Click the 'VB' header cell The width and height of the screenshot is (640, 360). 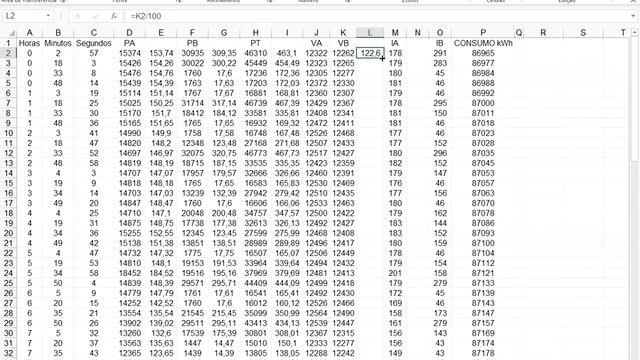pyautogui.click(x=343, y=43)
